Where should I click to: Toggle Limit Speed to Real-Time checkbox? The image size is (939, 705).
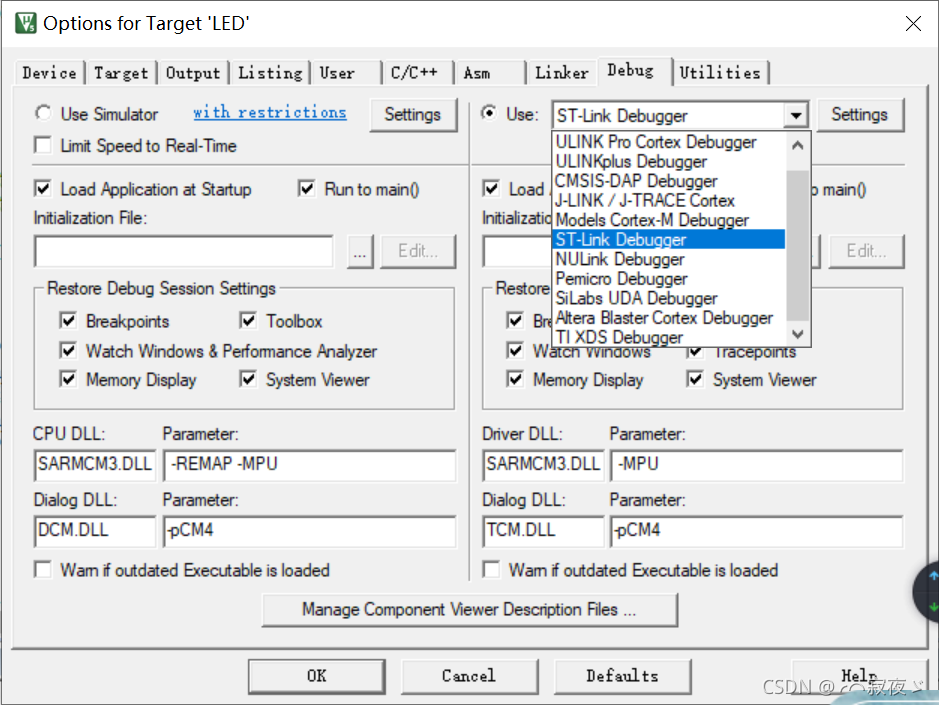point(43,146)
